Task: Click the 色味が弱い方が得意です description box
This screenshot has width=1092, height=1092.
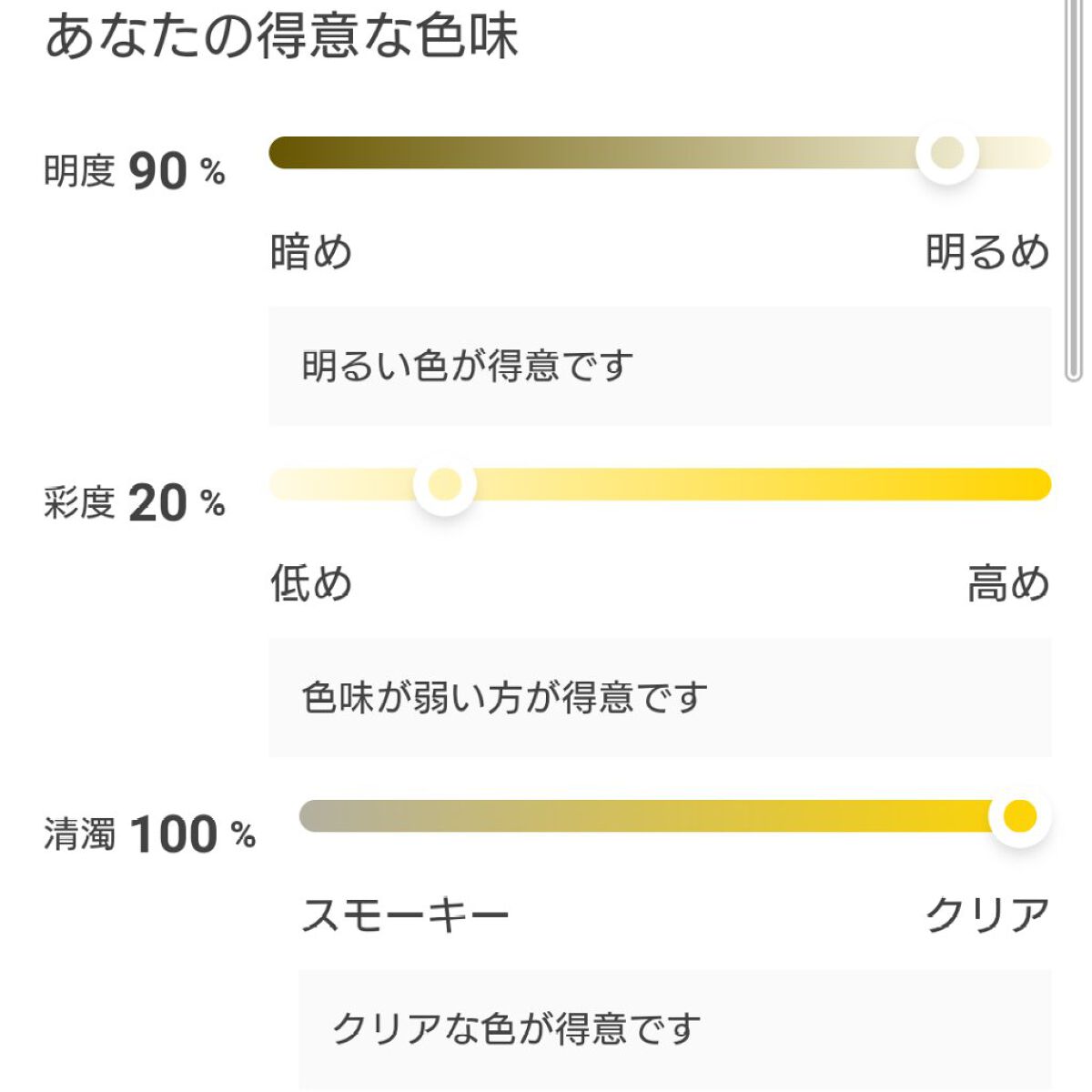Action: click(660, 698)
